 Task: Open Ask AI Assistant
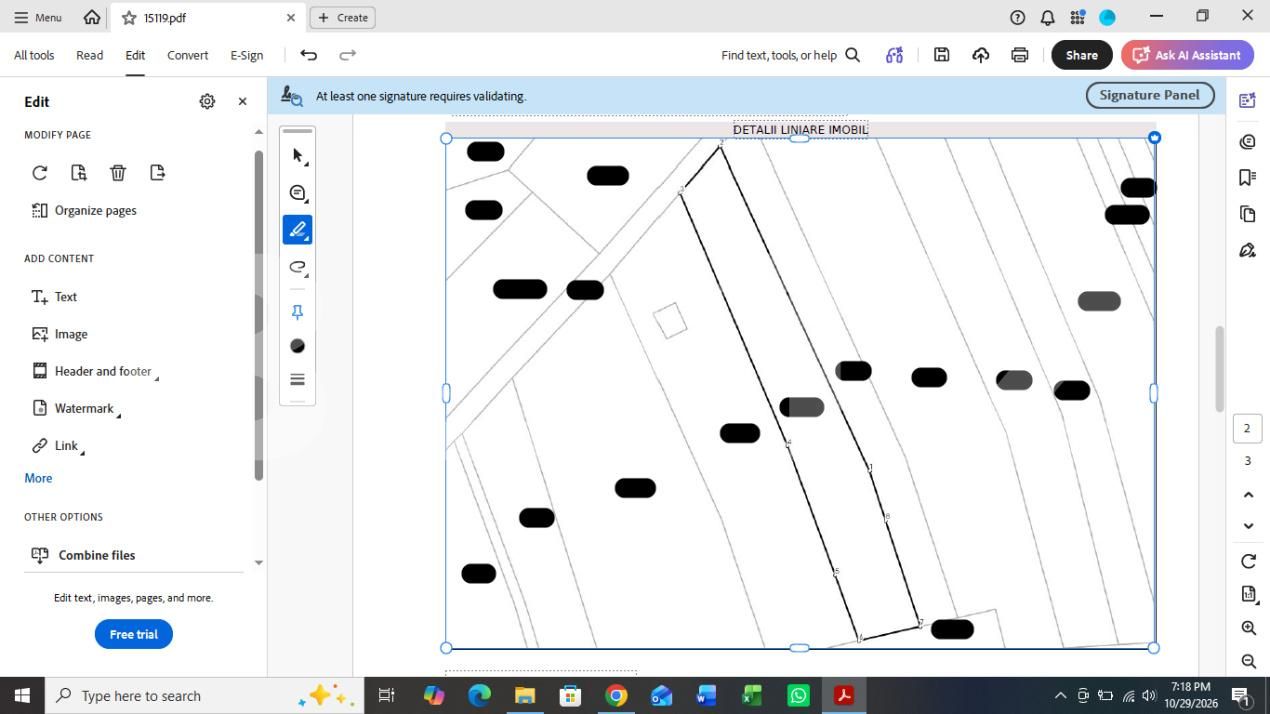pos(1187,55)
